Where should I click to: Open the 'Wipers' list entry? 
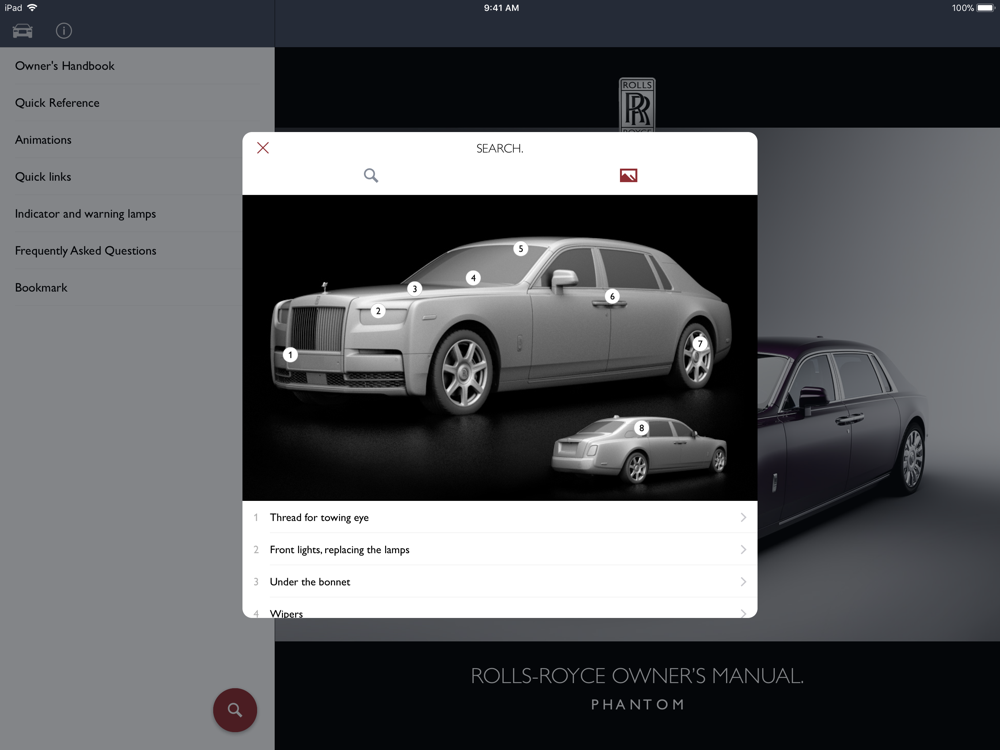tap(500, 609)
